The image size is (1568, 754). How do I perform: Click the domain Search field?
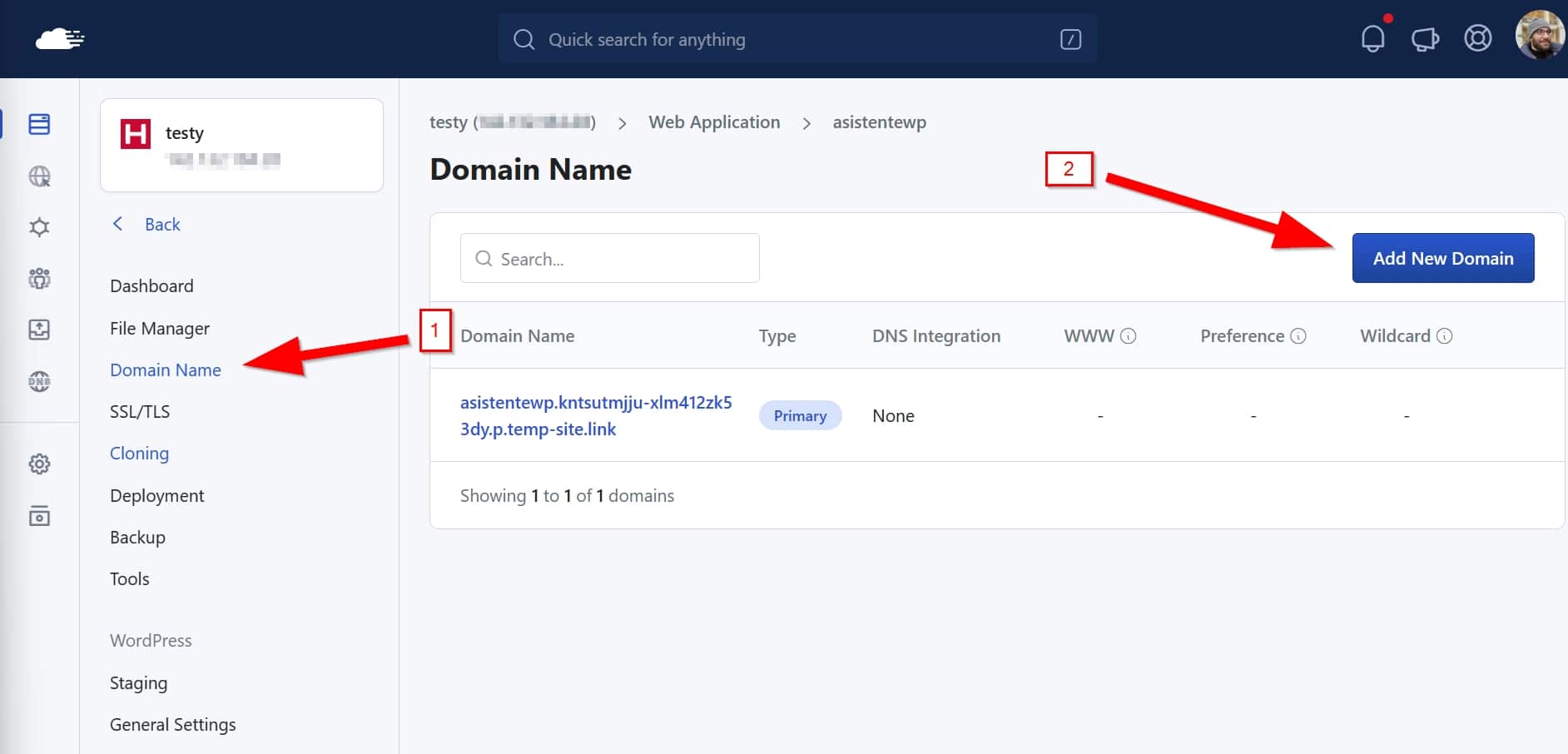(x=610, y=259)
